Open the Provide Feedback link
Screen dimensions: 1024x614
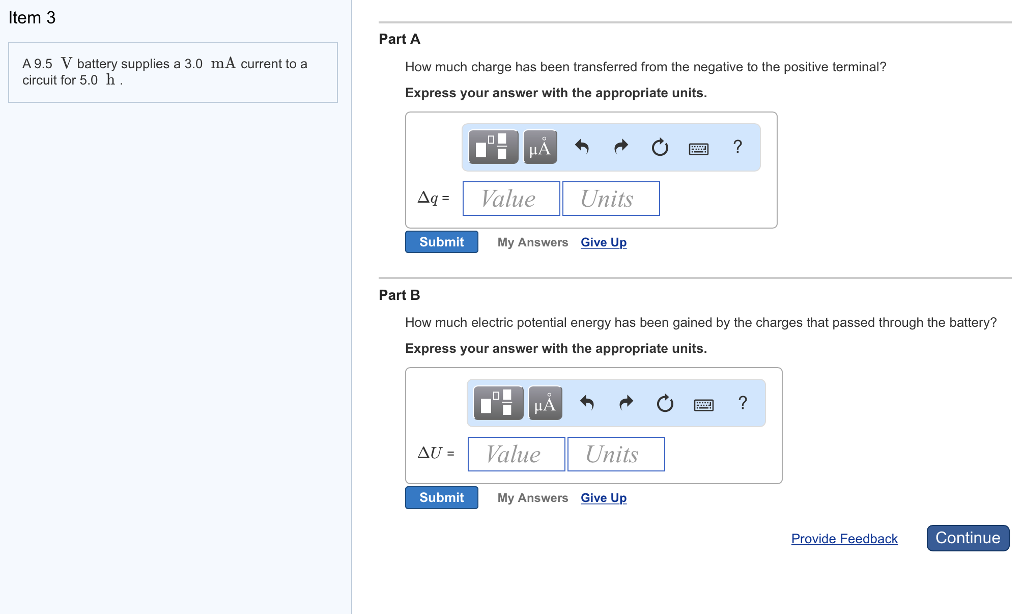click(x=844, y=539)
